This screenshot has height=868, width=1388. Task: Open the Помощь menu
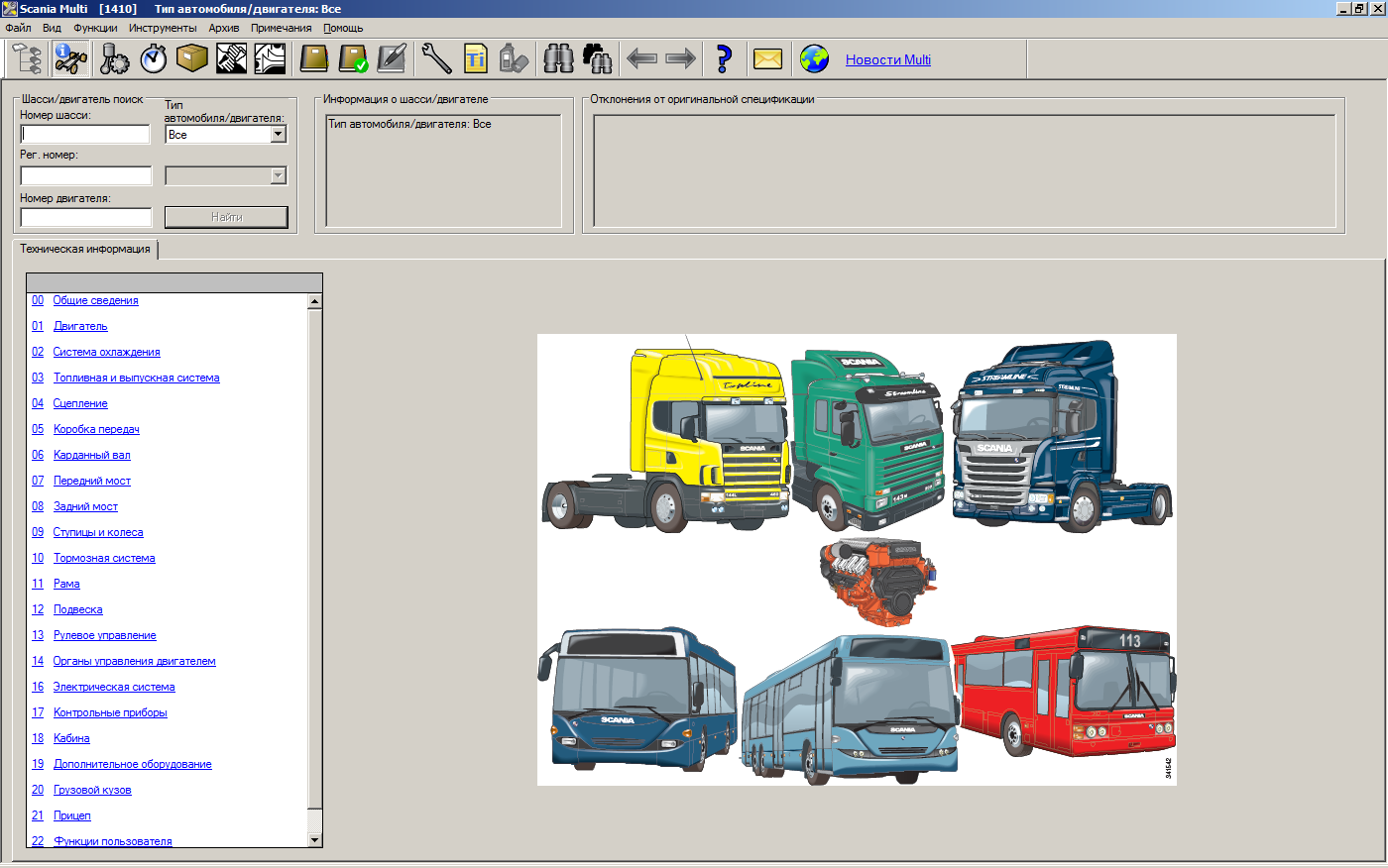coord(343,28)
